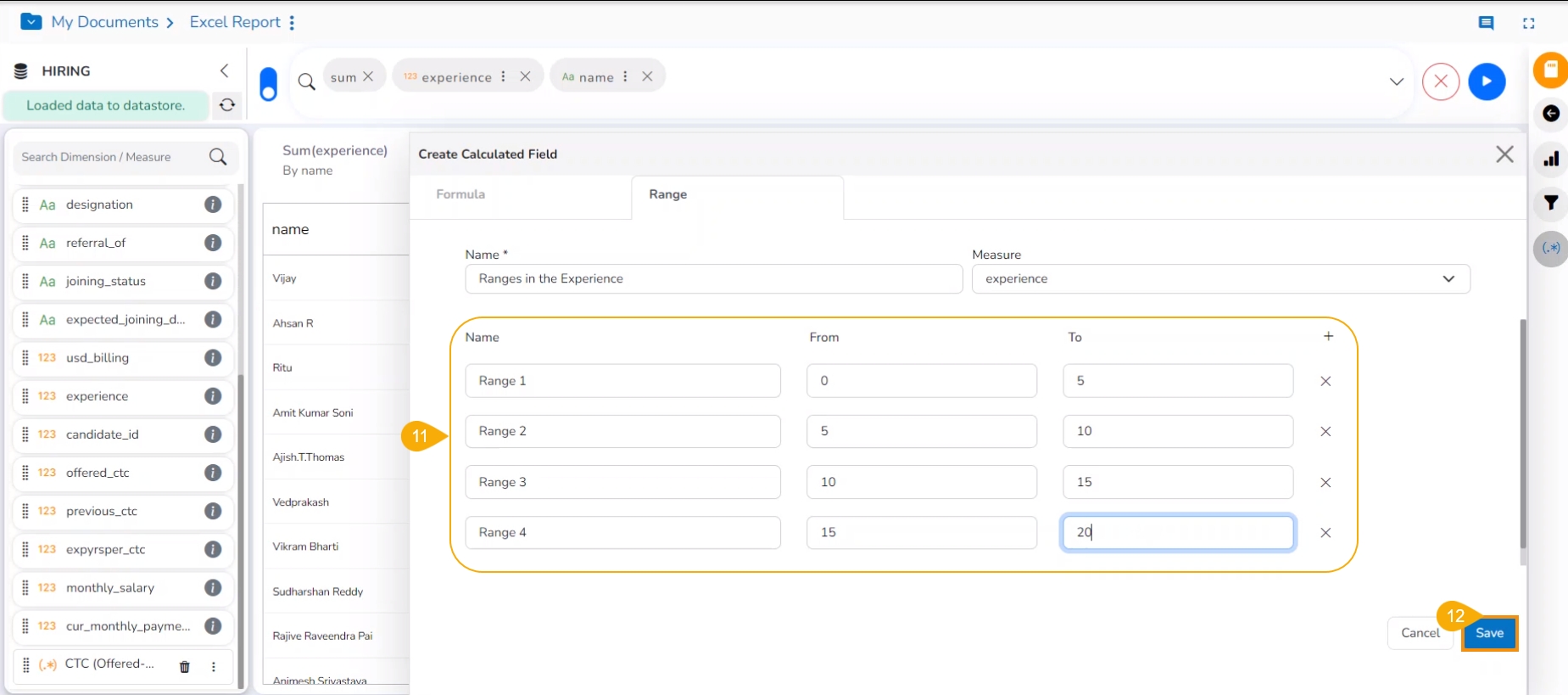The width and height of the screenshot is (1568, 695).
Task: Save the calculated field
Action: click(1489, 633)
